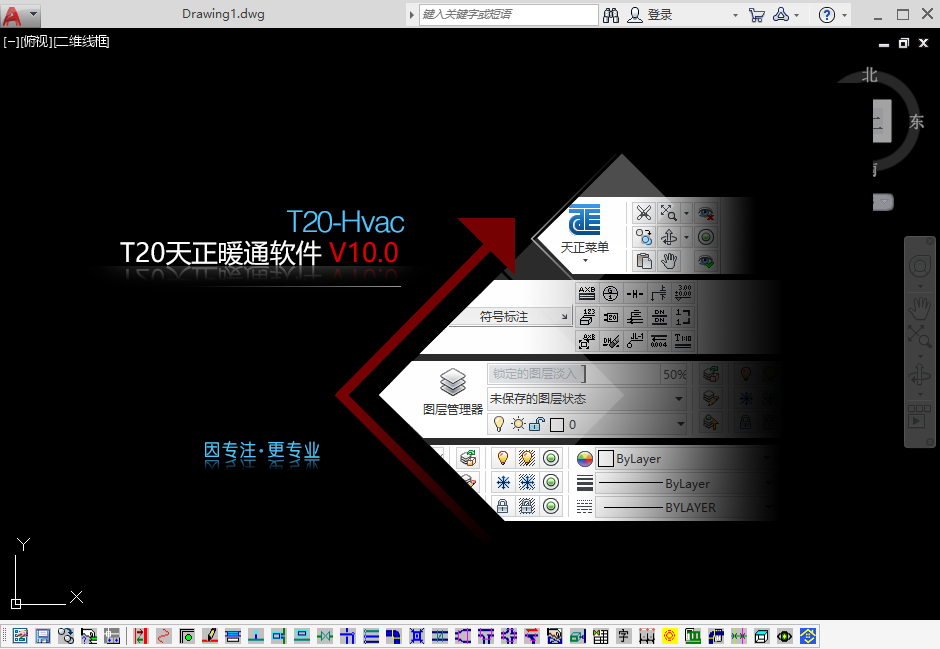
Task: Click the save disk icon in bottom toolbar
Action: (x=43, y=636)
